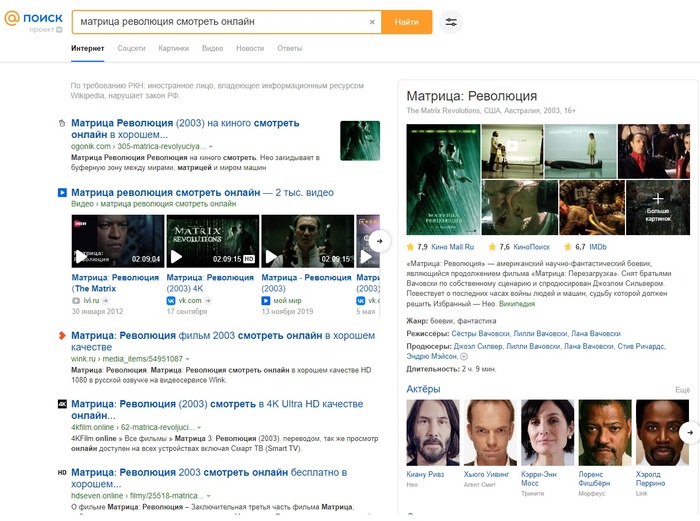Play the Matrix Revolutions 4K vk.com video
This screenshot has width=700, height=521.
click(212, 241)
